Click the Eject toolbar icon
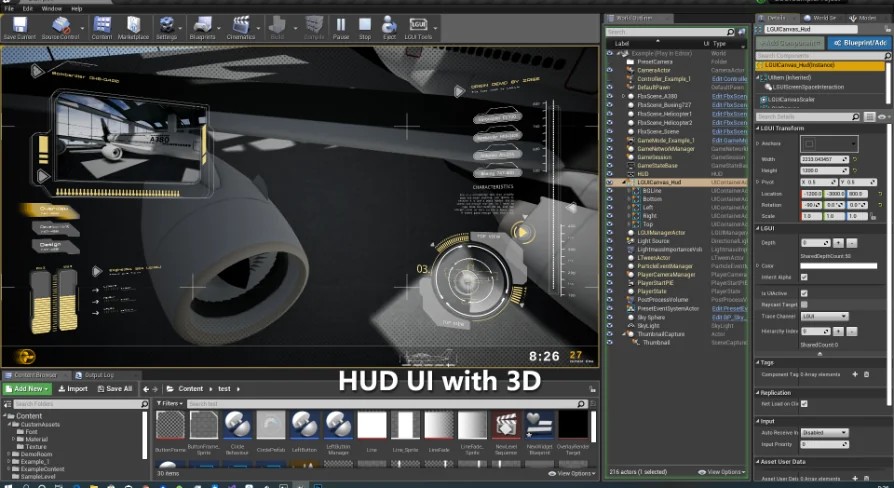894x488 pixels. click(389, 27)
